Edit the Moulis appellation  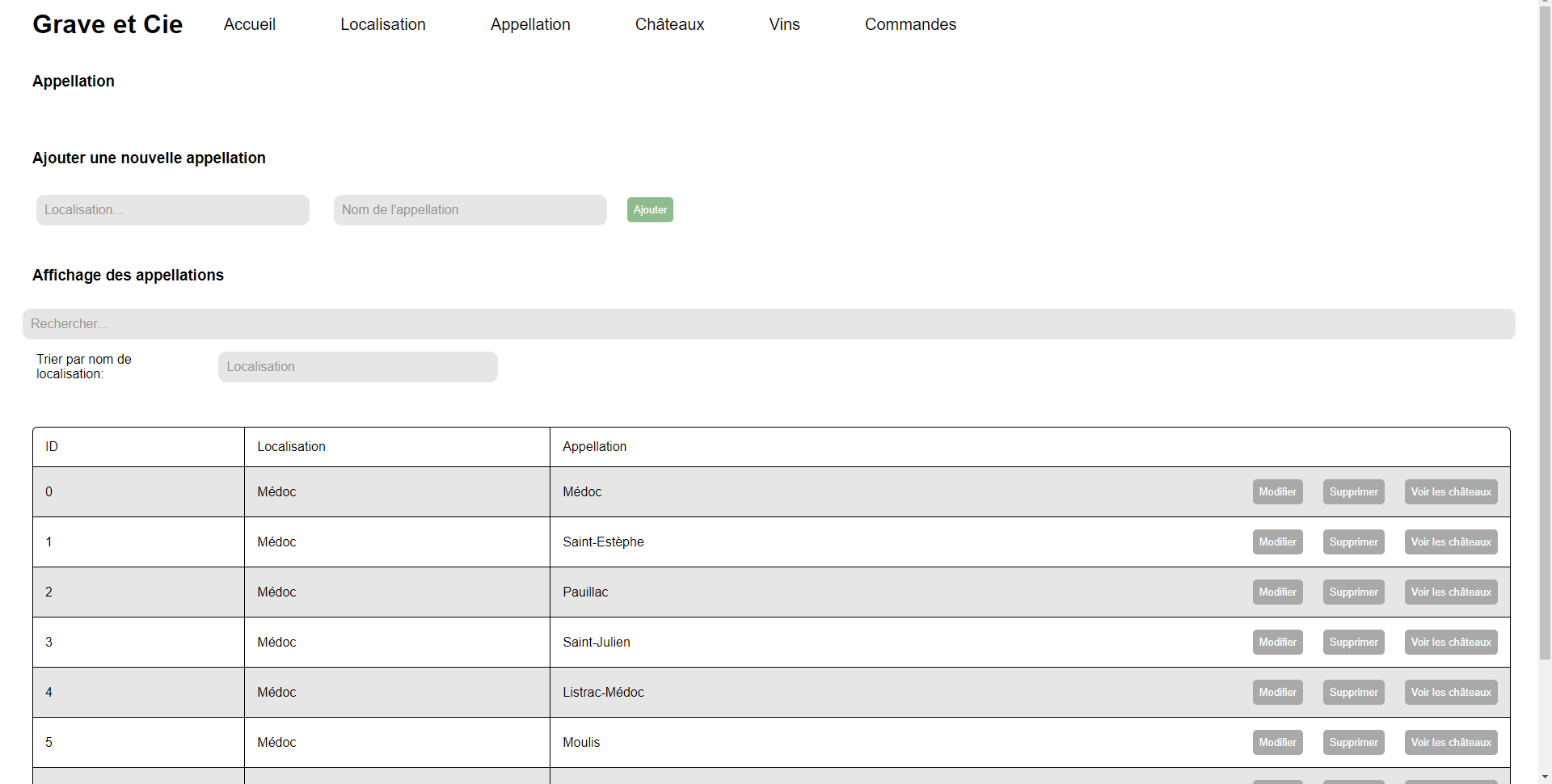pyautogui.click(x=1277, y=743)
